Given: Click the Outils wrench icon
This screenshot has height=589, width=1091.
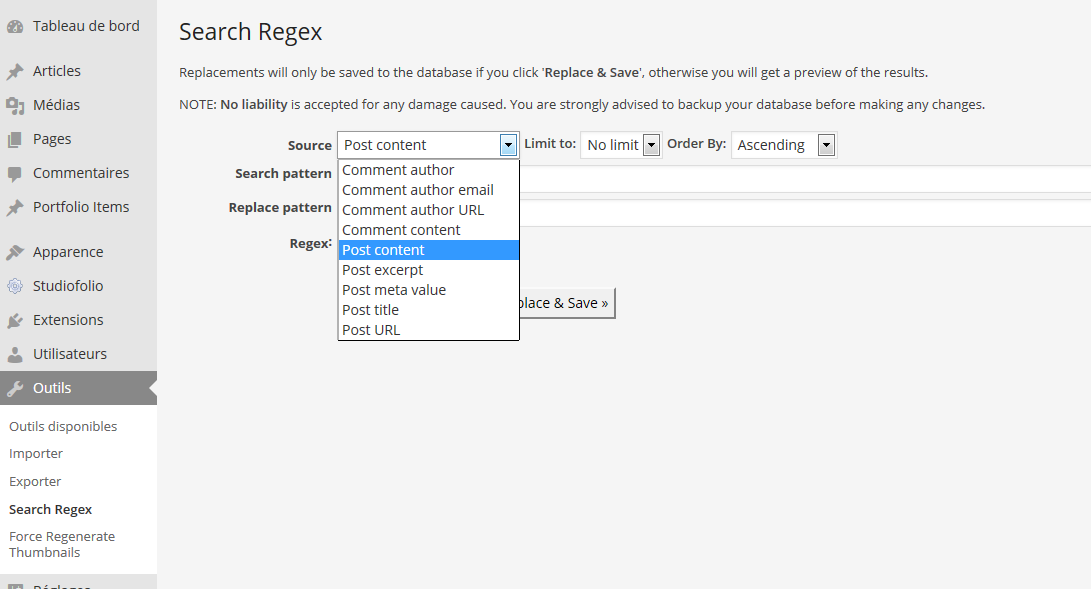Looking at the screenshot, I should point(15,389).
